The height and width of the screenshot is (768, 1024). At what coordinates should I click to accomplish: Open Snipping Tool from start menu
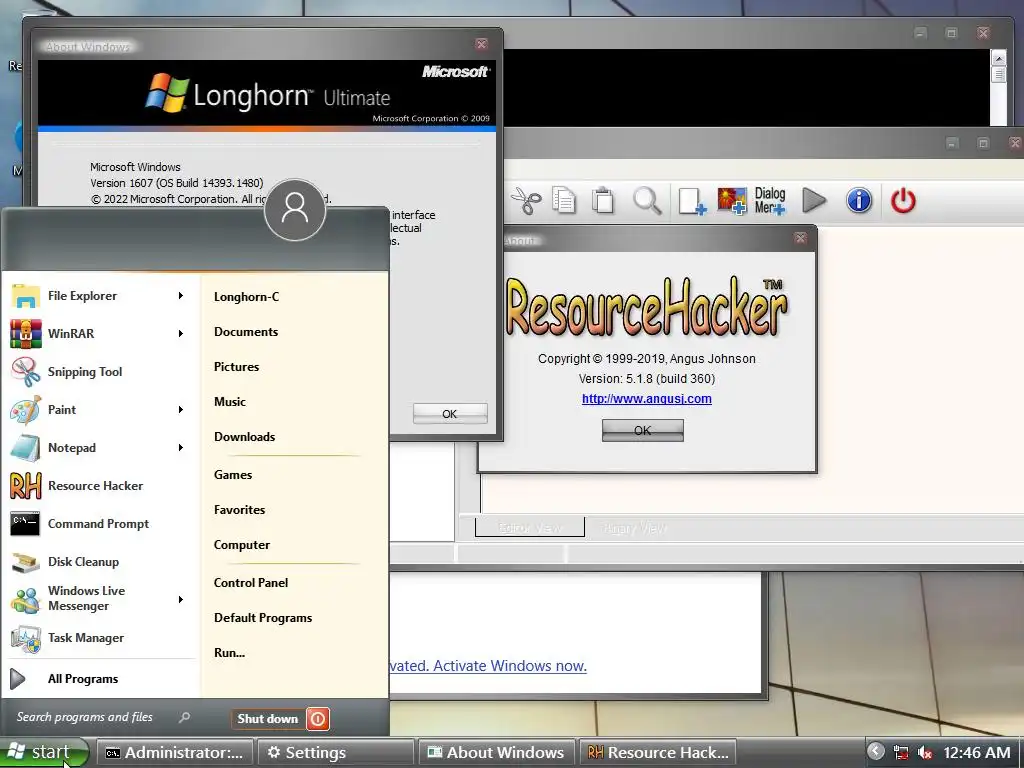tap(98, 372)
